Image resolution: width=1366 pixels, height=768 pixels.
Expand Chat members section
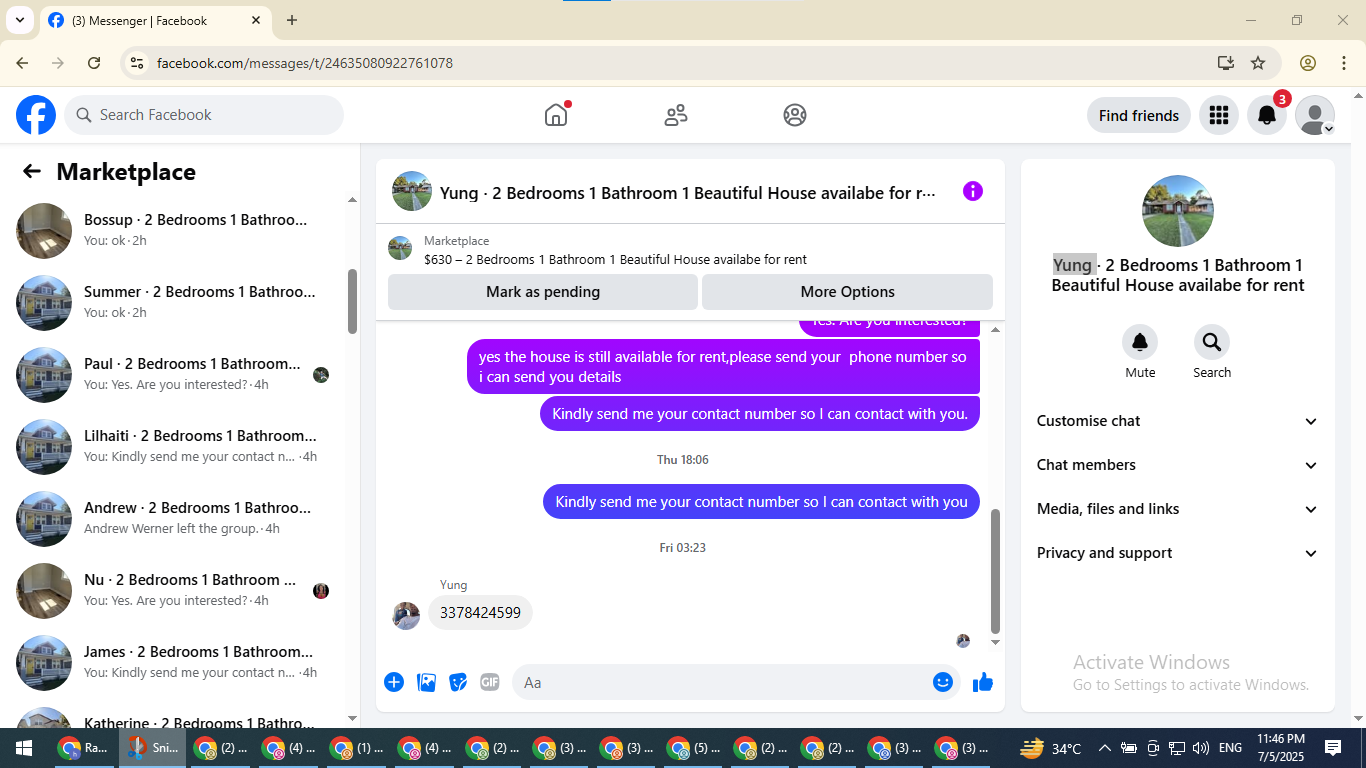(1178, 465)
